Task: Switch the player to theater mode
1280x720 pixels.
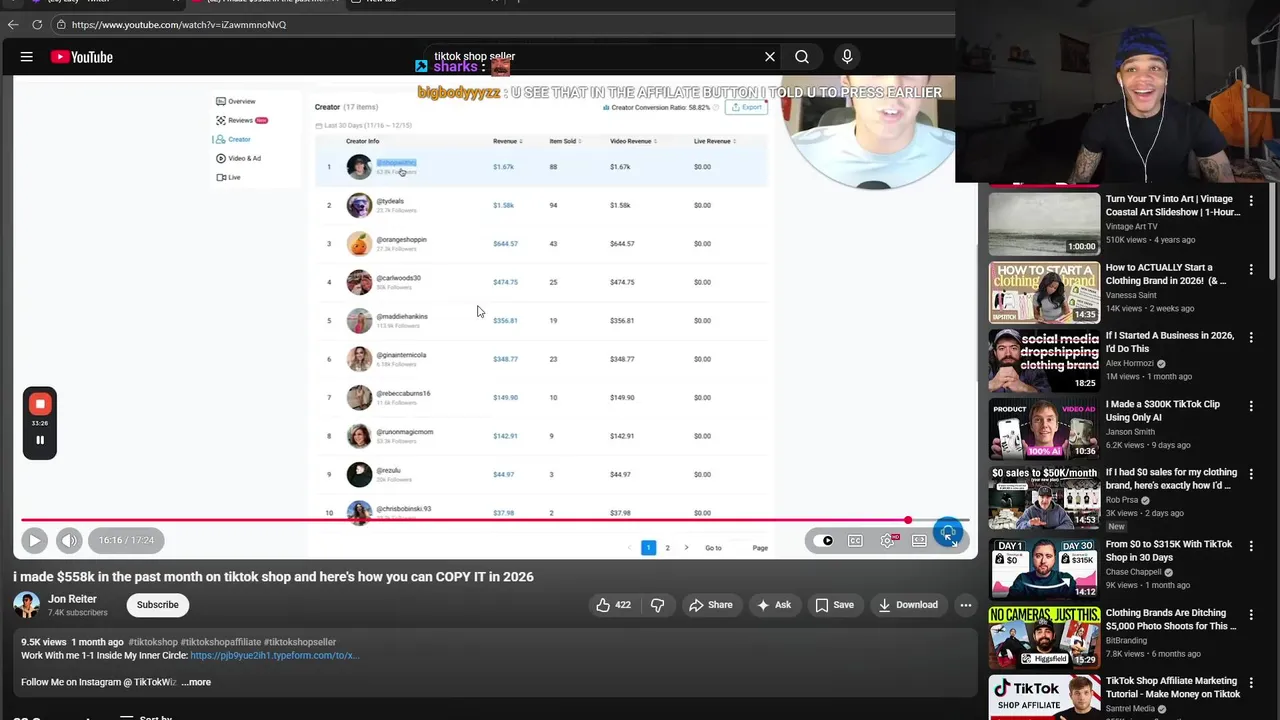Action: click(919, 541)
